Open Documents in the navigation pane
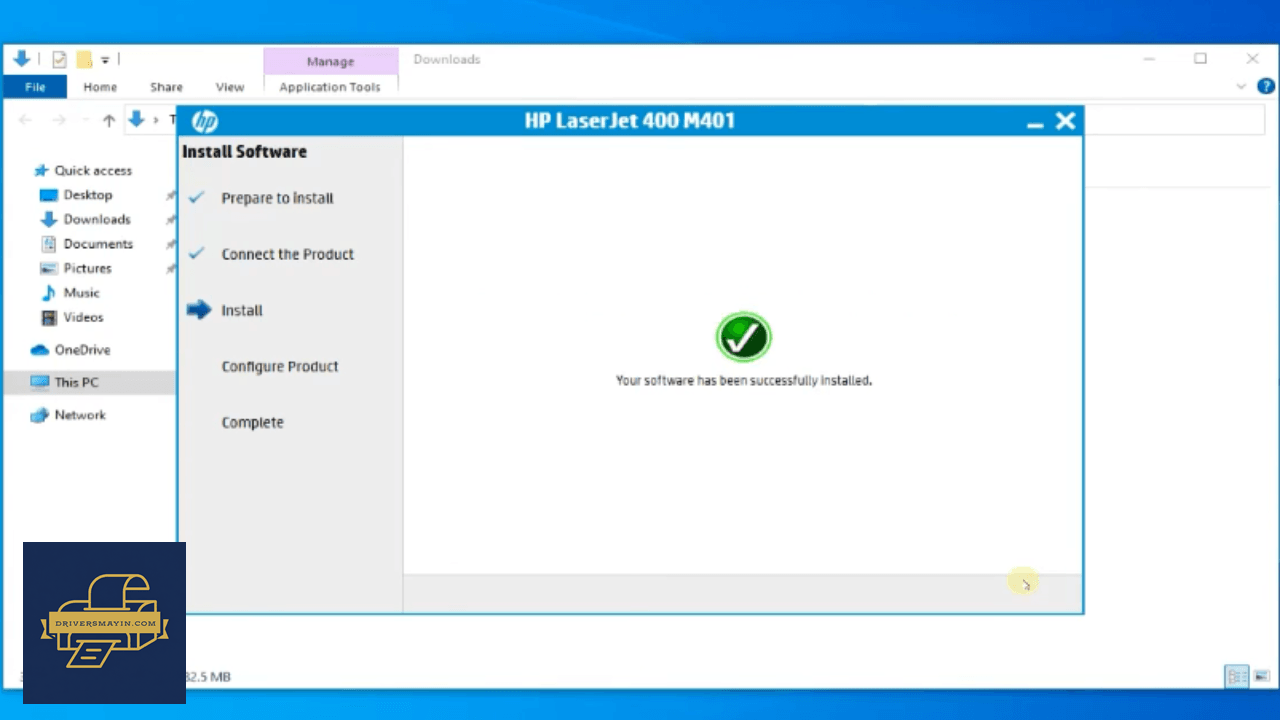The image size is (1280, 720). [x=98, y=244]
